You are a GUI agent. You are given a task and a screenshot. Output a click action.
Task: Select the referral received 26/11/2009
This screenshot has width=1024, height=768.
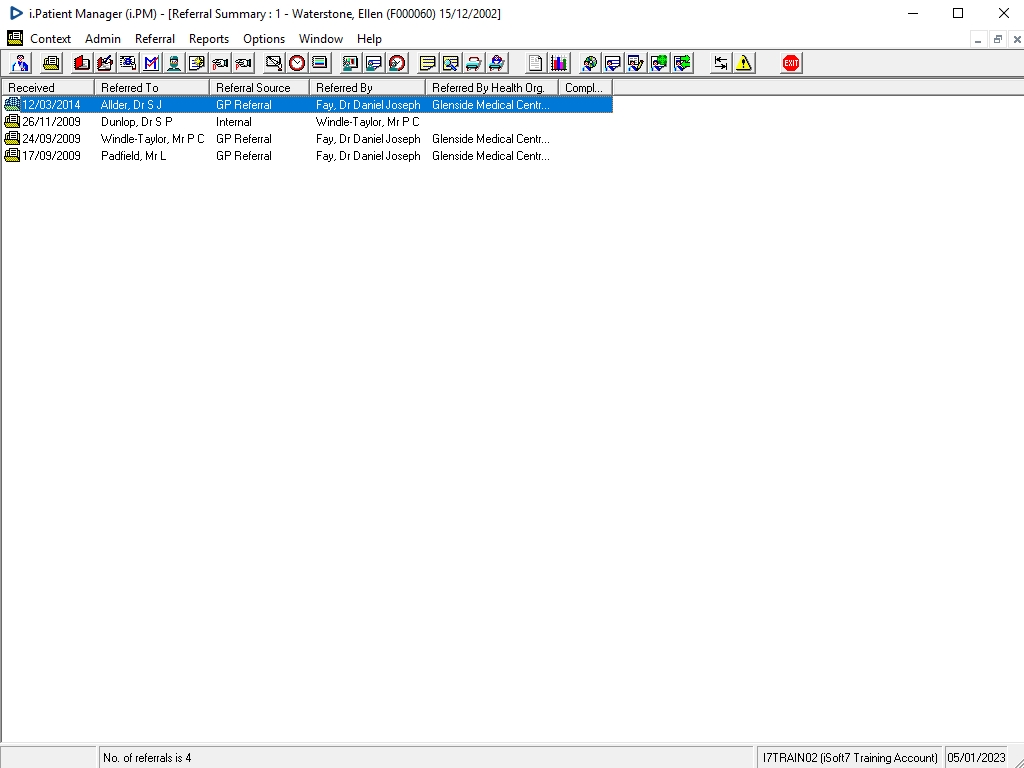click(x=308, y=122)
